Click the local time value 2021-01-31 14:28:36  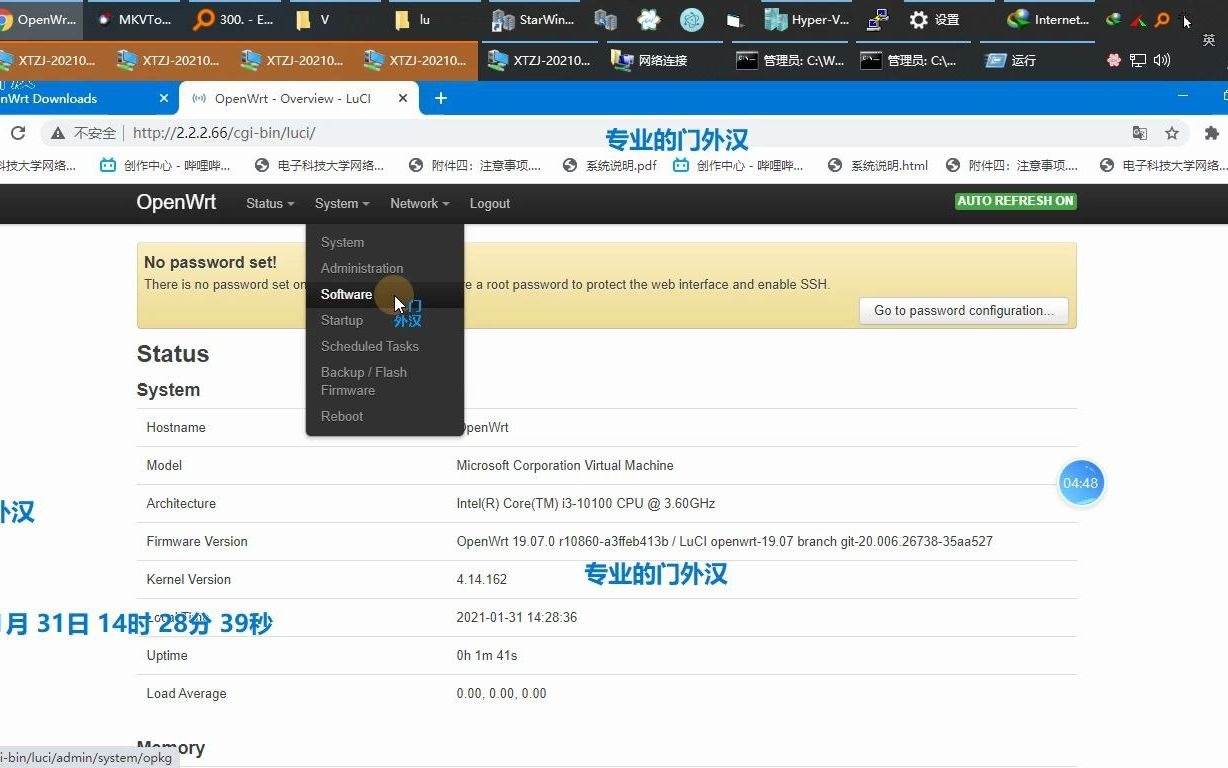click(517, 617)
